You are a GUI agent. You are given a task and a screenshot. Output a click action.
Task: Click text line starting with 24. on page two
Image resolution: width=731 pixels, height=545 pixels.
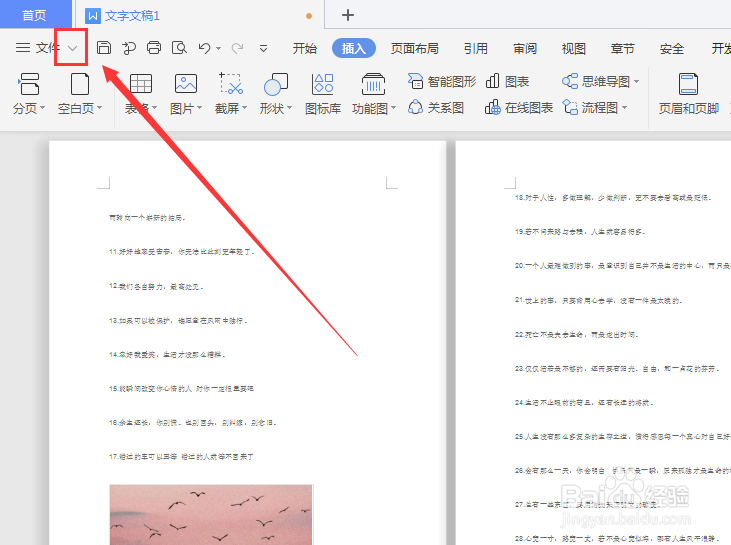[x=583, y=403]
